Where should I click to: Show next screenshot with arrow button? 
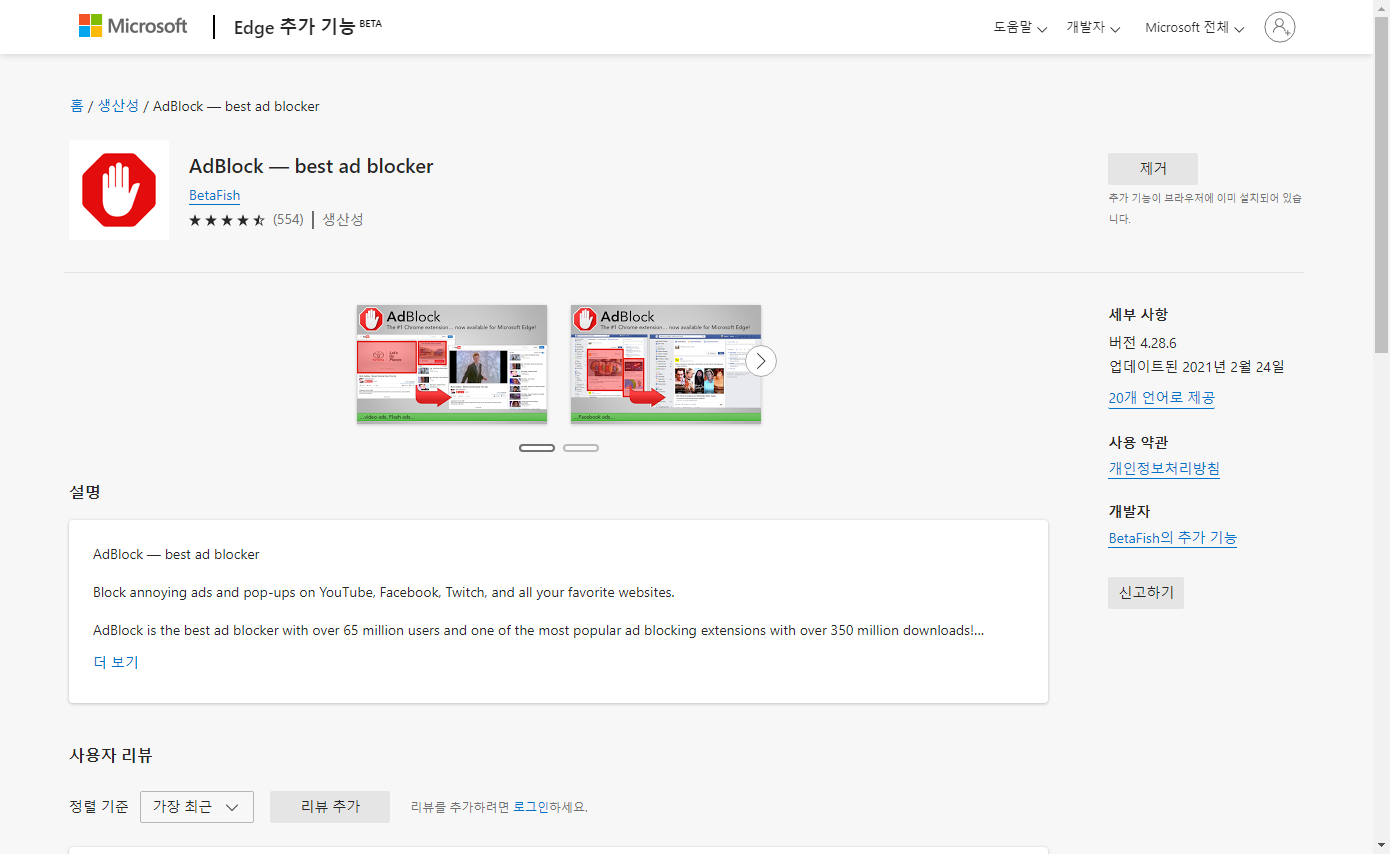tap(761, 361)
